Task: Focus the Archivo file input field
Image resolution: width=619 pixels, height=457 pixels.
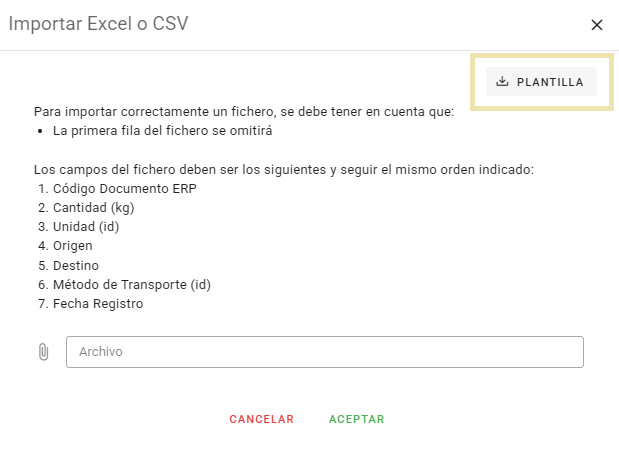Action: [324, 352]
